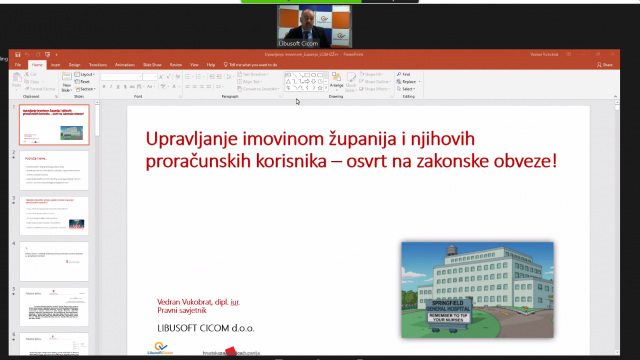Click the Tell me what you want to do box
This screenshot has height=360, width=640.
pyautogui.click(x=251, y=65)
